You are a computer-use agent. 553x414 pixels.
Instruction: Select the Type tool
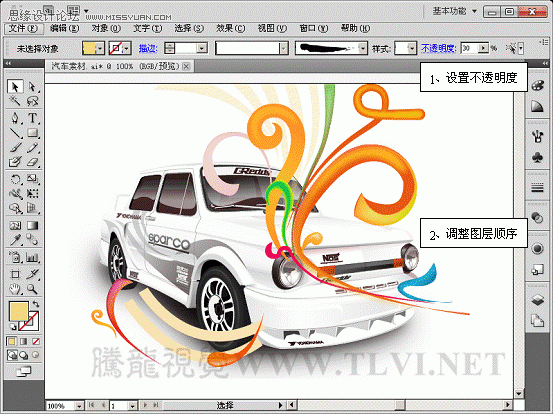(x=32, y=118)
